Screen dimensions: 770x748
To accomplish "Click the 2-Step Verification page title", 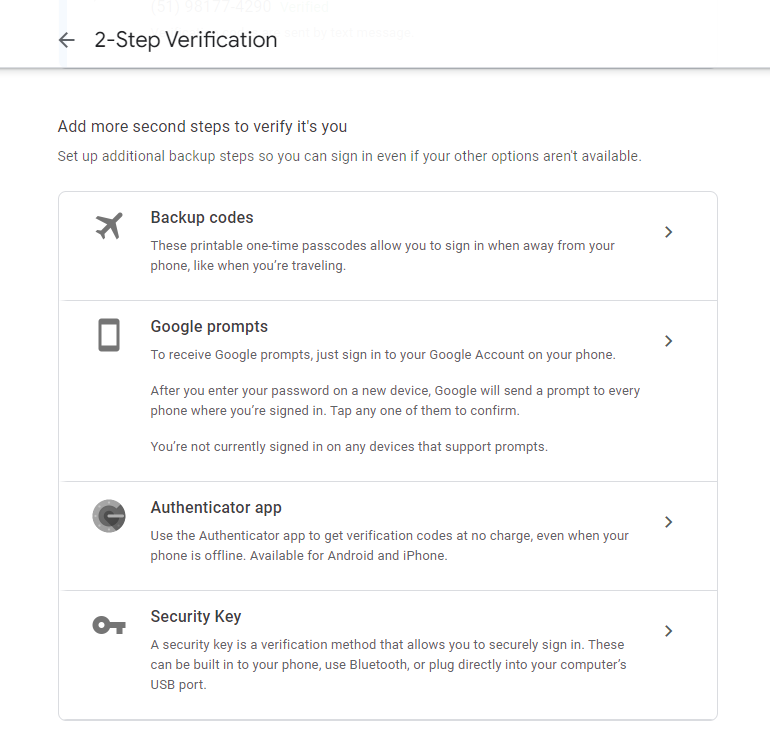I will tap(186, 40).
